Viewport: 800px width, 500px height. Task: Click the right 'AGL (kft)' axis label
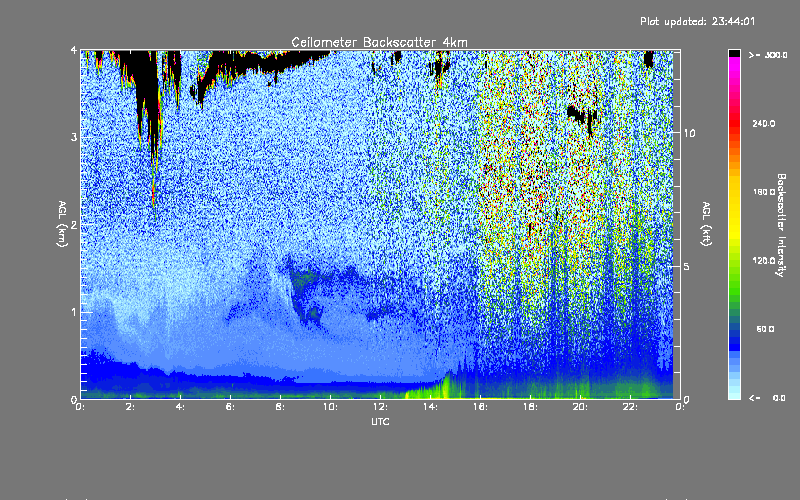706,224
